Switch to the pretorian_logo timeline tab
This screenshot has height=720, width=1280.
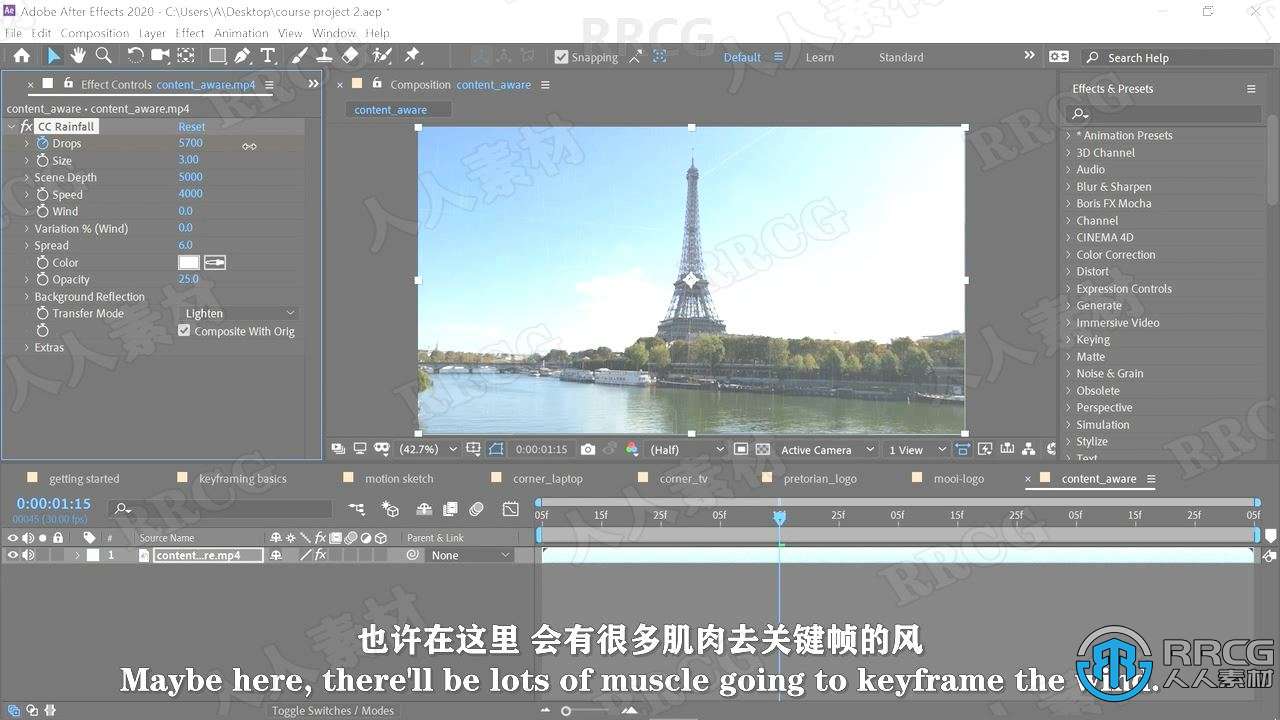[x=820, y=479]
